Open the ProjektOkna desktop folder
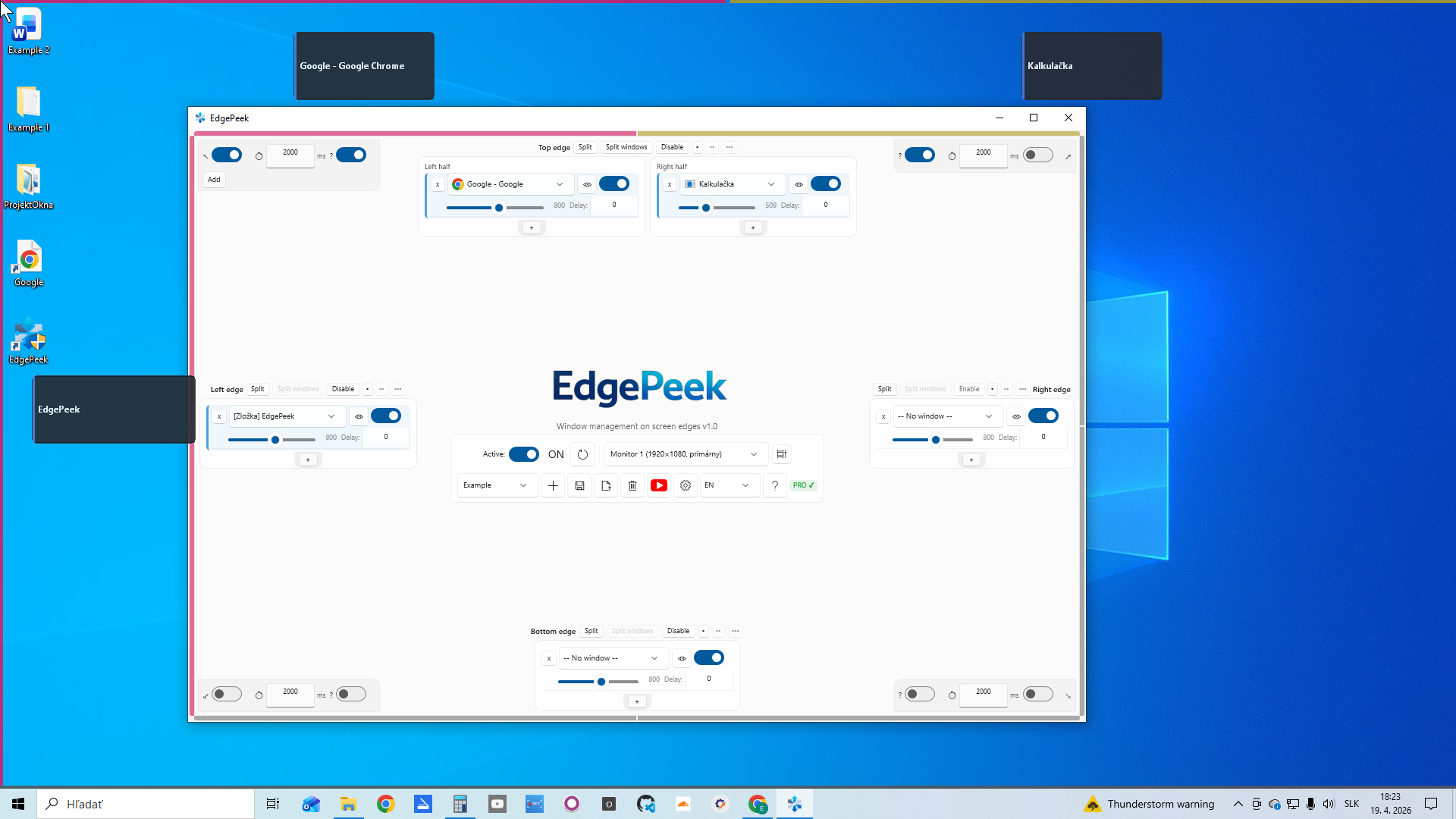Screen dimensions: 1456x819 [29, 187]
